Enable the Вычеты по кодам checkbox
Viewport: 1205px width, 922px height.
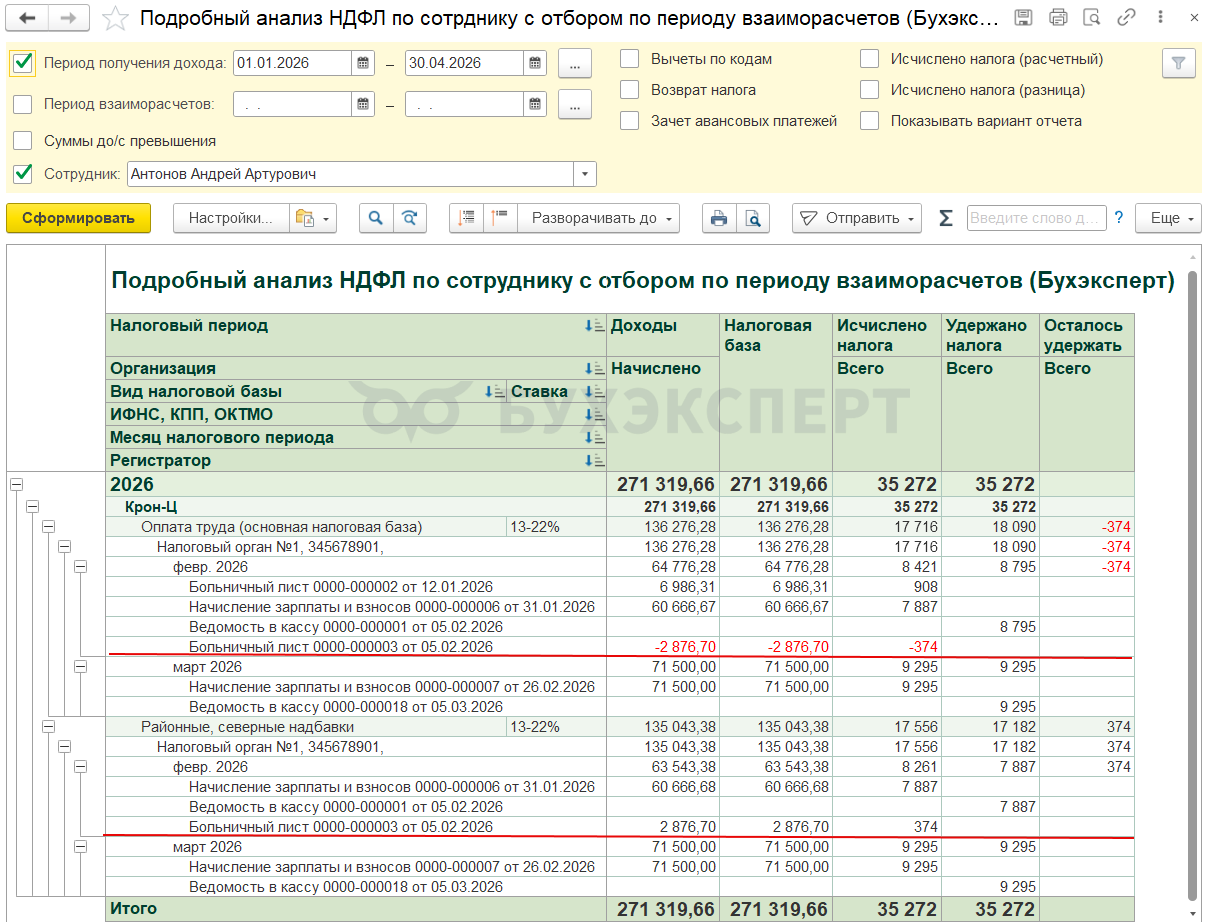point(630,59)
